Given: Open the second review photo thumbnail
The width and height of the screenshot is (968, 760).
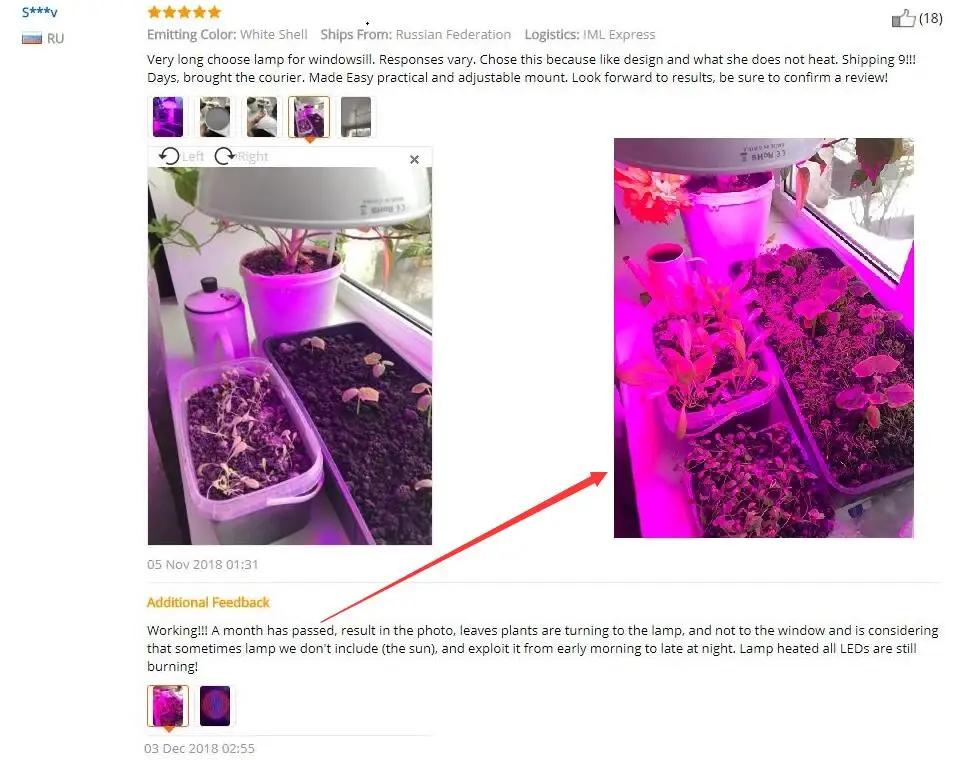Looking at the screenshot, I should tap(215, 117).
